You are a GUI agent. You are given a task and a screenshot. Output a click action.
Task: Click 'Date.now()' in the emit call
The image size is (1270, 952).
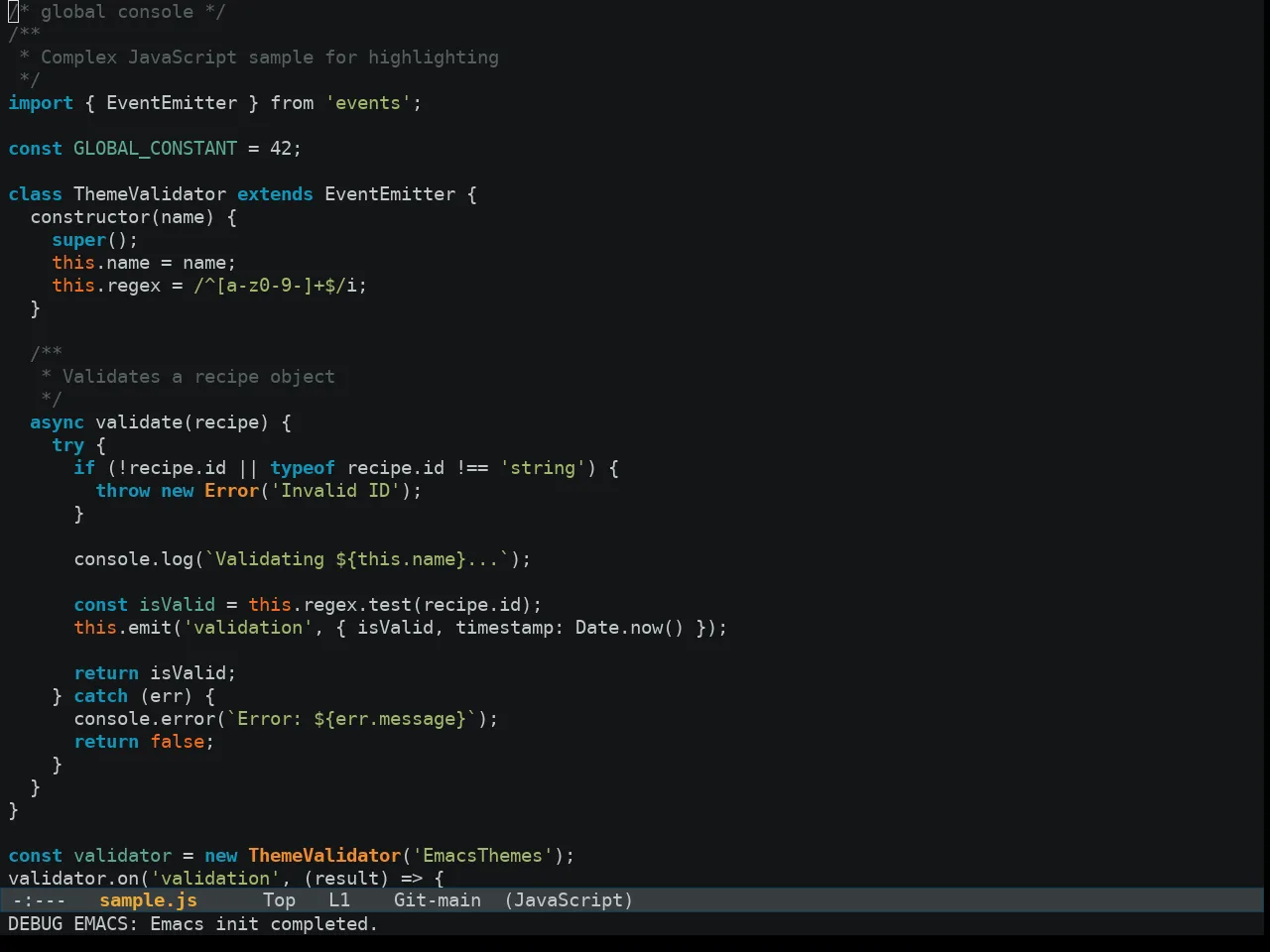point(630,628)
